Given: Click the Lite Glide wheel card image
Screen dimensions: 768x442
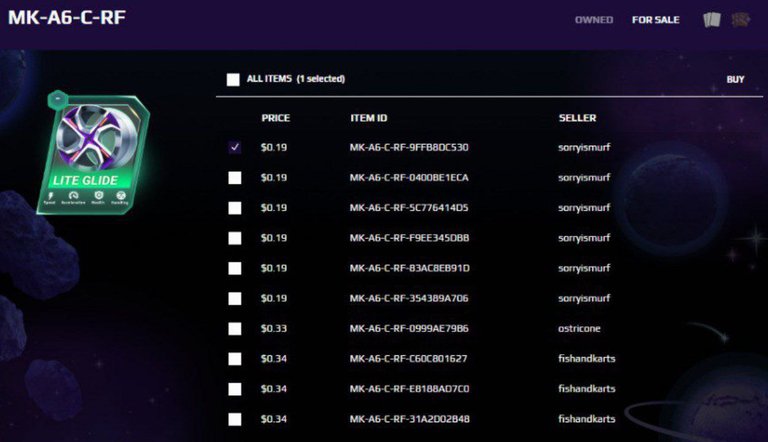Looking at the screenshot, I should pos(93,153).
